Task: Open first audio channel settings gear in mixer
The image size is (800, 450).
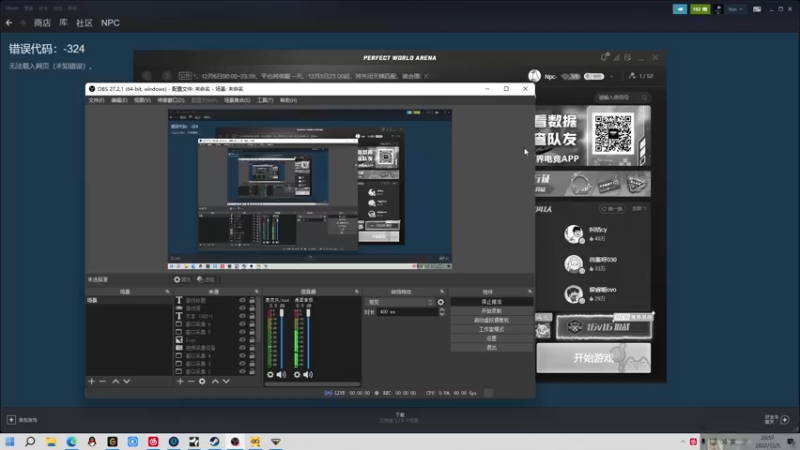Action: pos(270,374)
